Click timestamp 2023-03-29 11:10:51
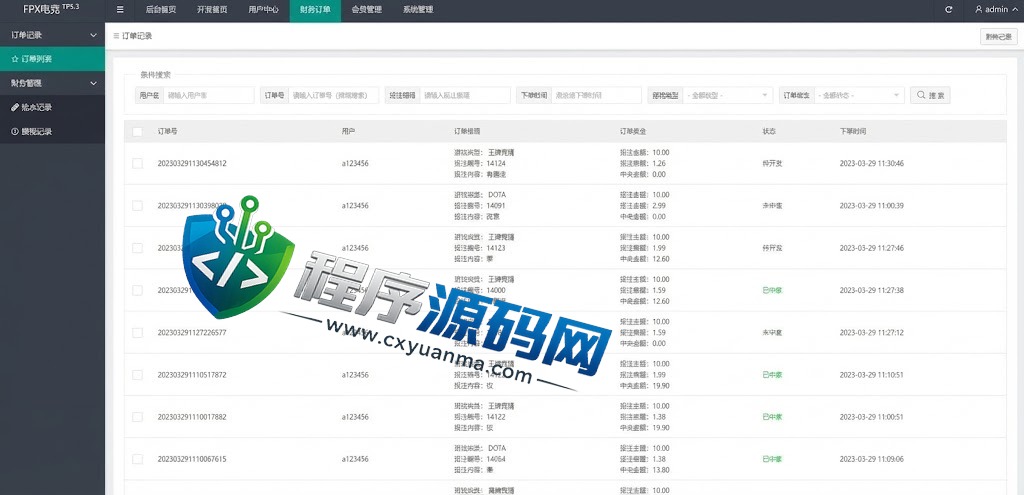This screenshot has width=1024, height=495. click(872, 375)
